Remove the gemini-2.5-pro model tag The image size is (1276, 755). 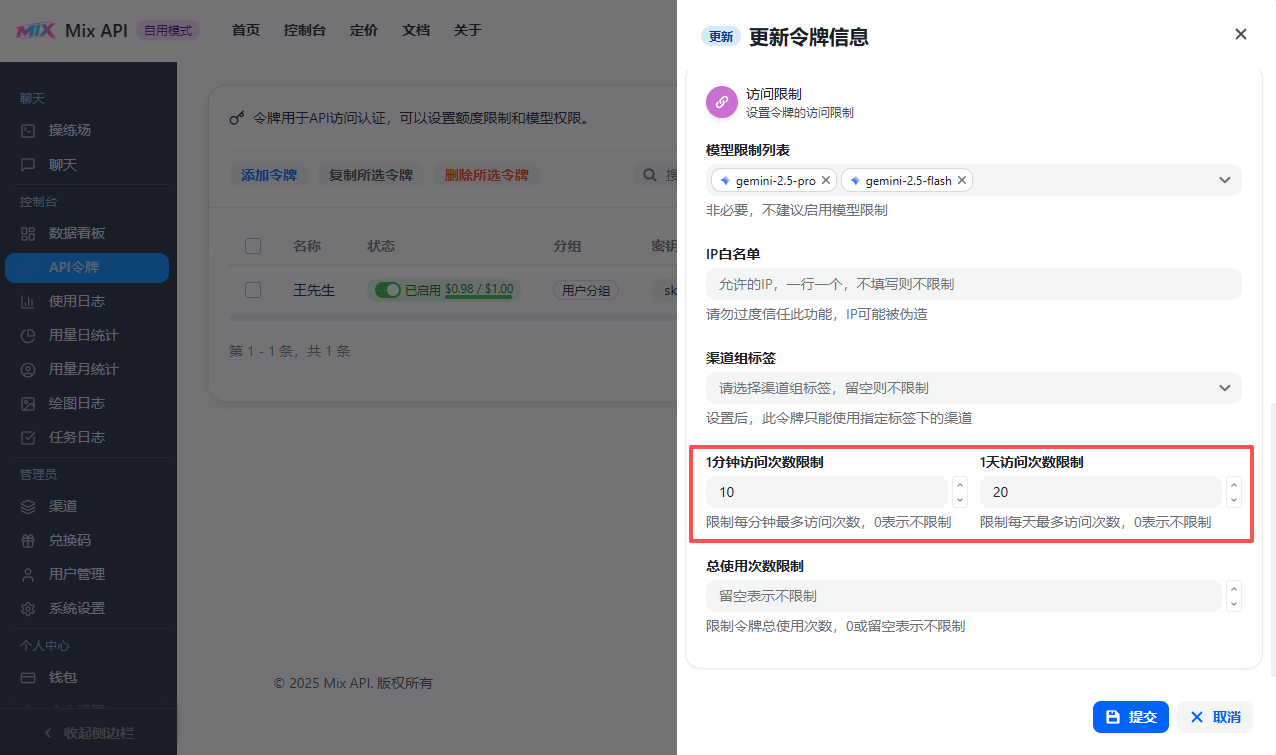[826, 181]
